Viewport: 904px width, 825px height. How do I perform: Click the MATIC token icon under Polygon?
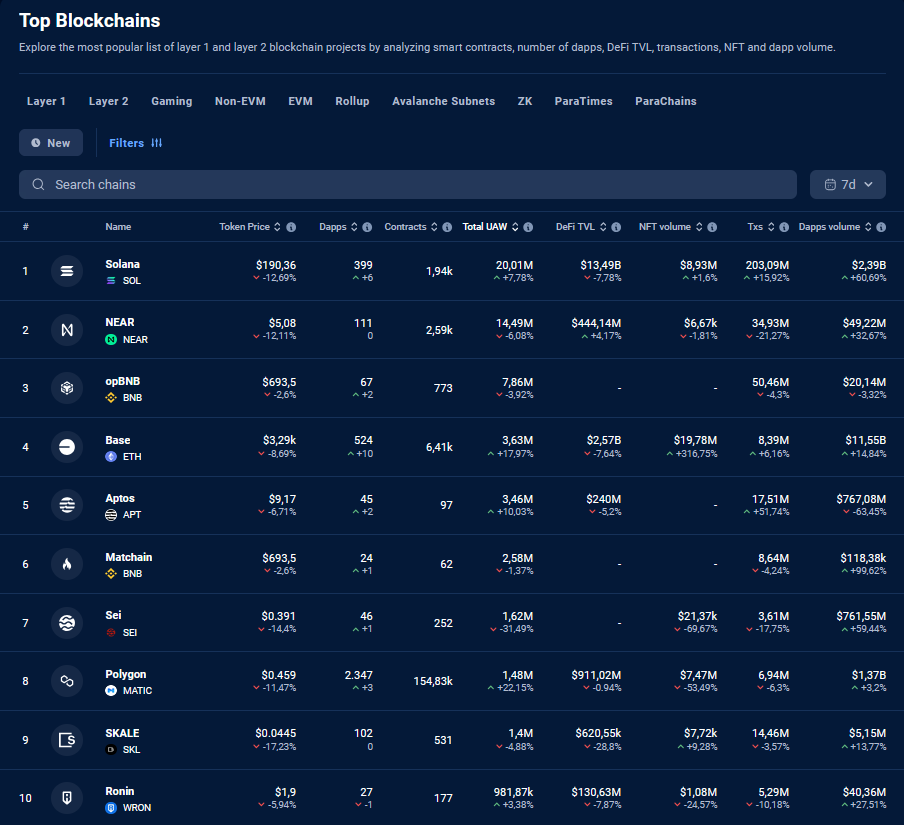point(111,691)
